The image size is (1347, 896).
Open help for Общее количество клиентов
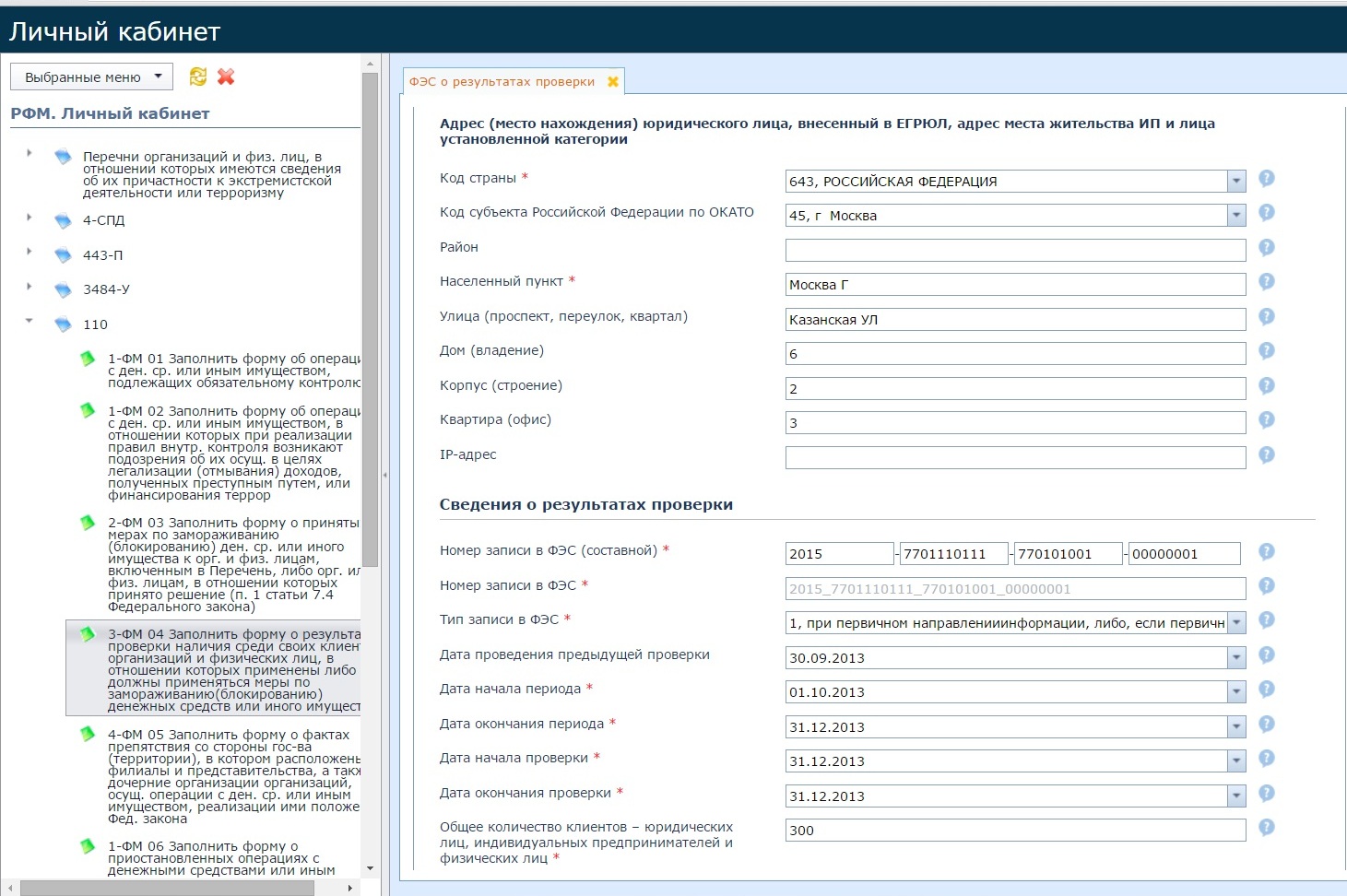tap(1267, 828)
